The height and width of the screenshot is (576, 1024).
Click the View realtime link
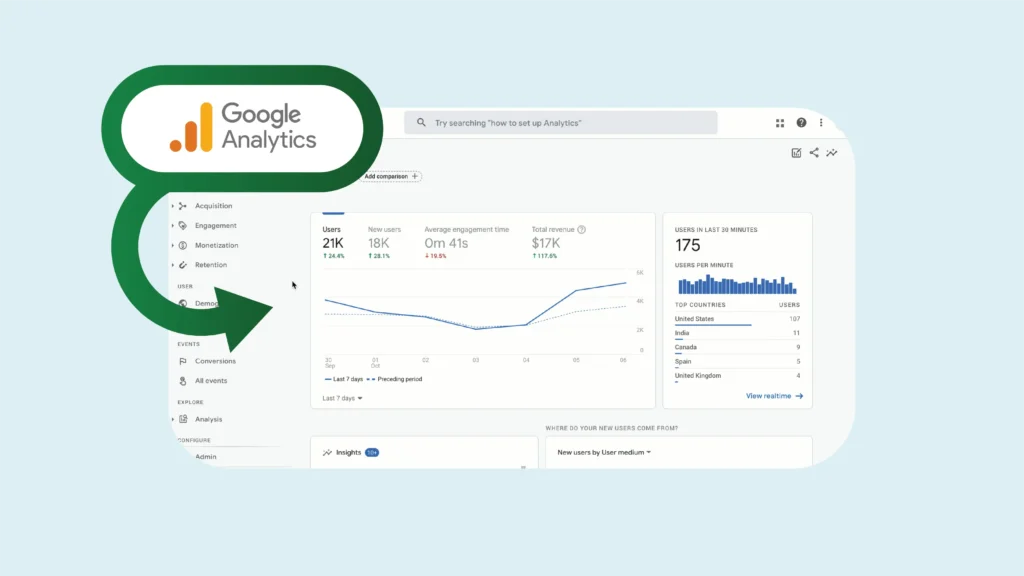click(774, 396)
